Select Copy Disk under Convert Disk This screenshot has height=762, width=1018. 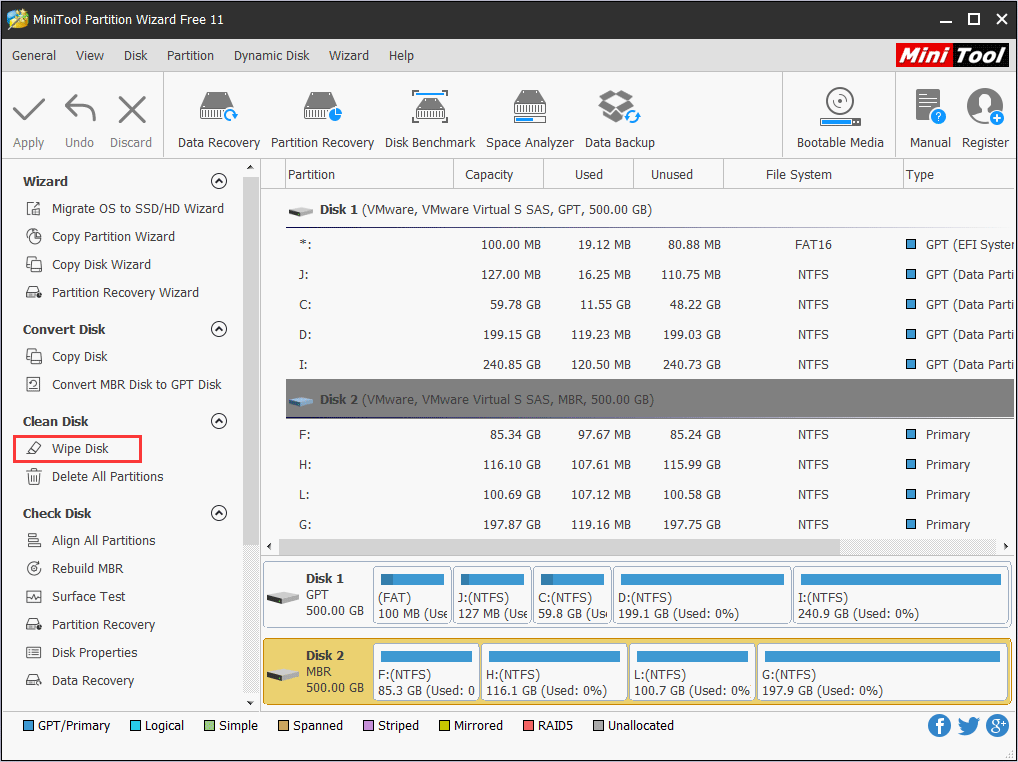(x=67, y=356)
